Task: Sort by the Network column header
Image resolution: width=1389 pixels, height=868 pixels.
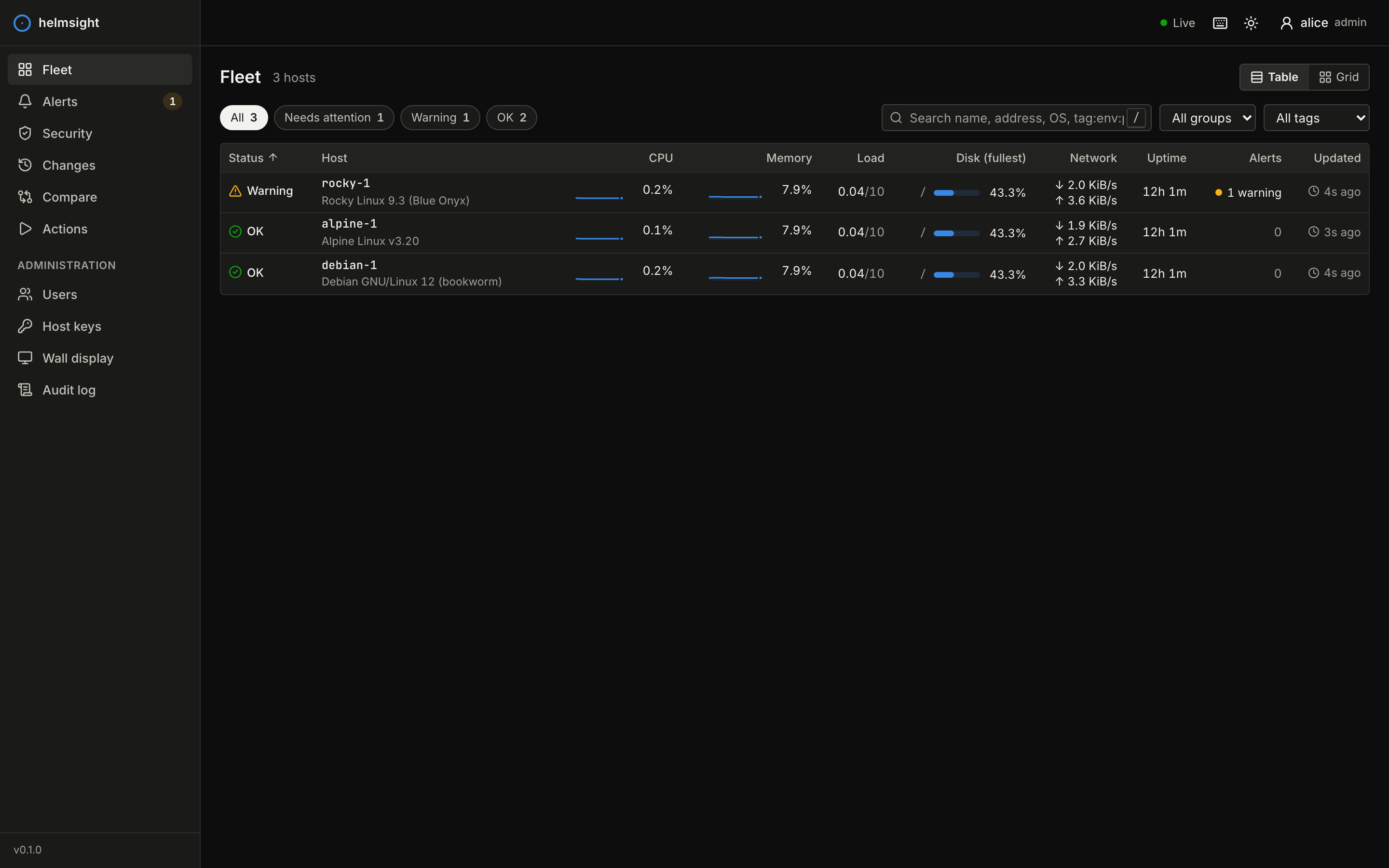Action: [x=1093, y=158]
